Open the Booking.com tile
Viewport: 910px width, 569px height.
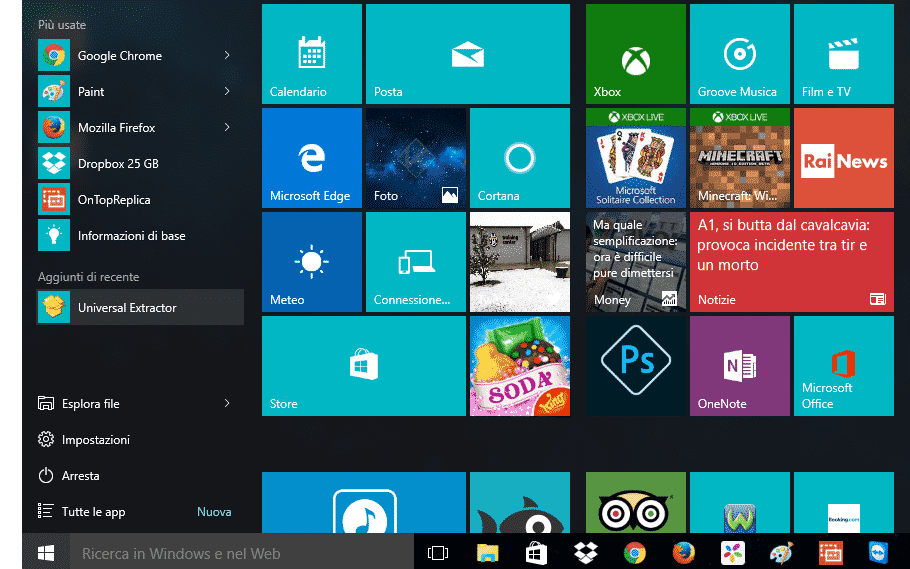(x=843, y=503)
